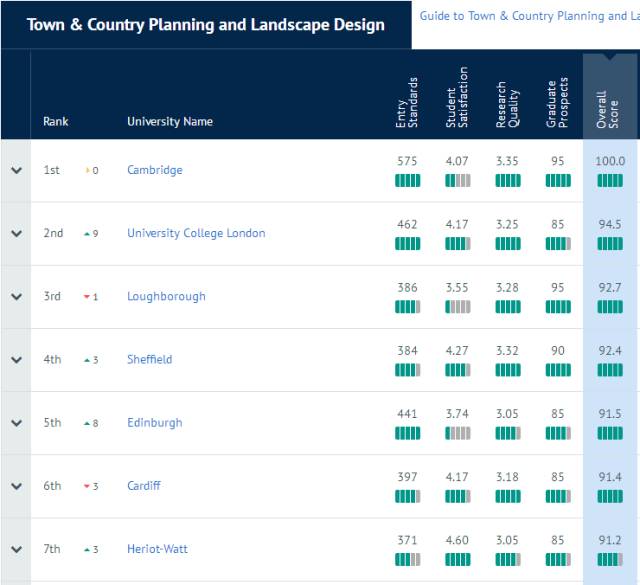The width and height of the screenshot is (640, 585).
Task: Expand the Sheffield row chevron
Action: tap(16, 360)
